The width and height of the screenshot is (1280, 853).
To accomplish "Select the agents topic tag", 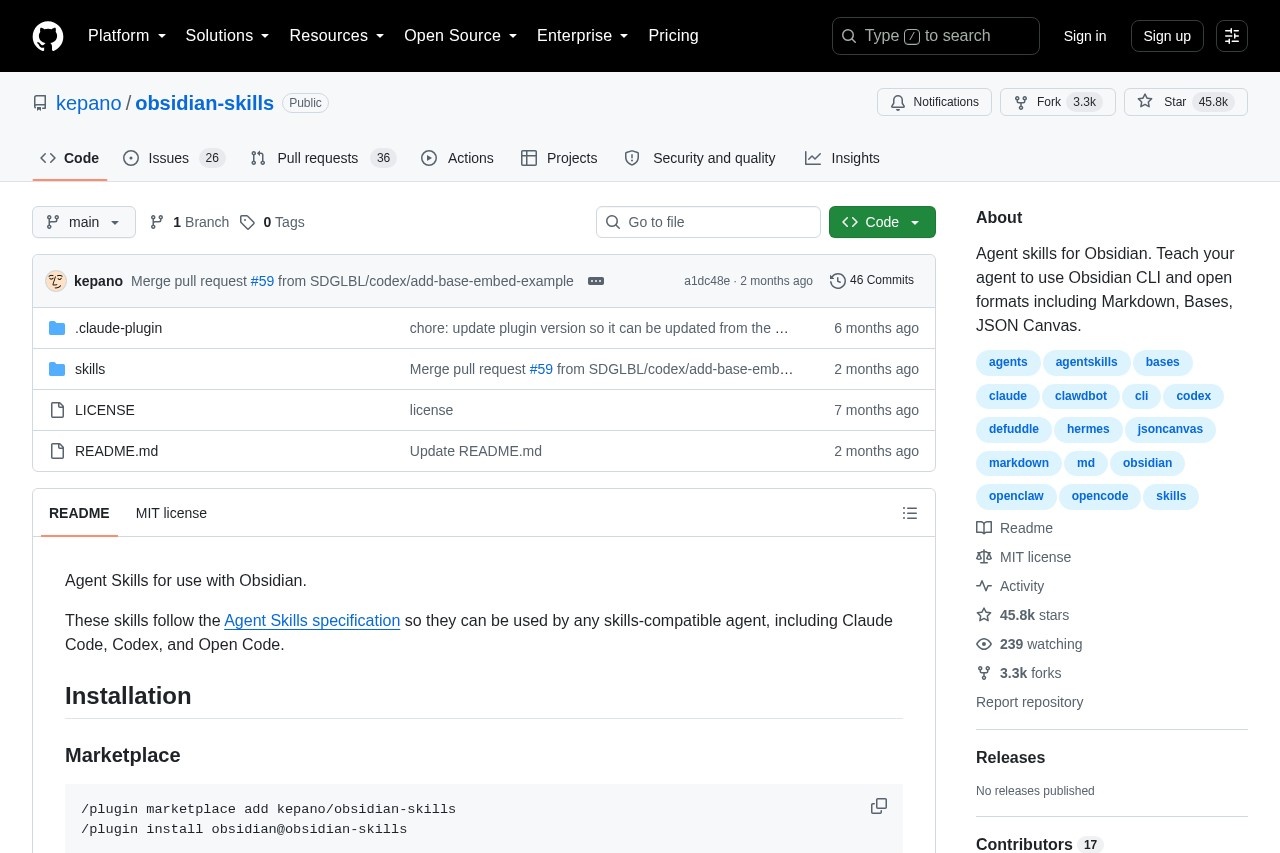I will [1008, 363].
